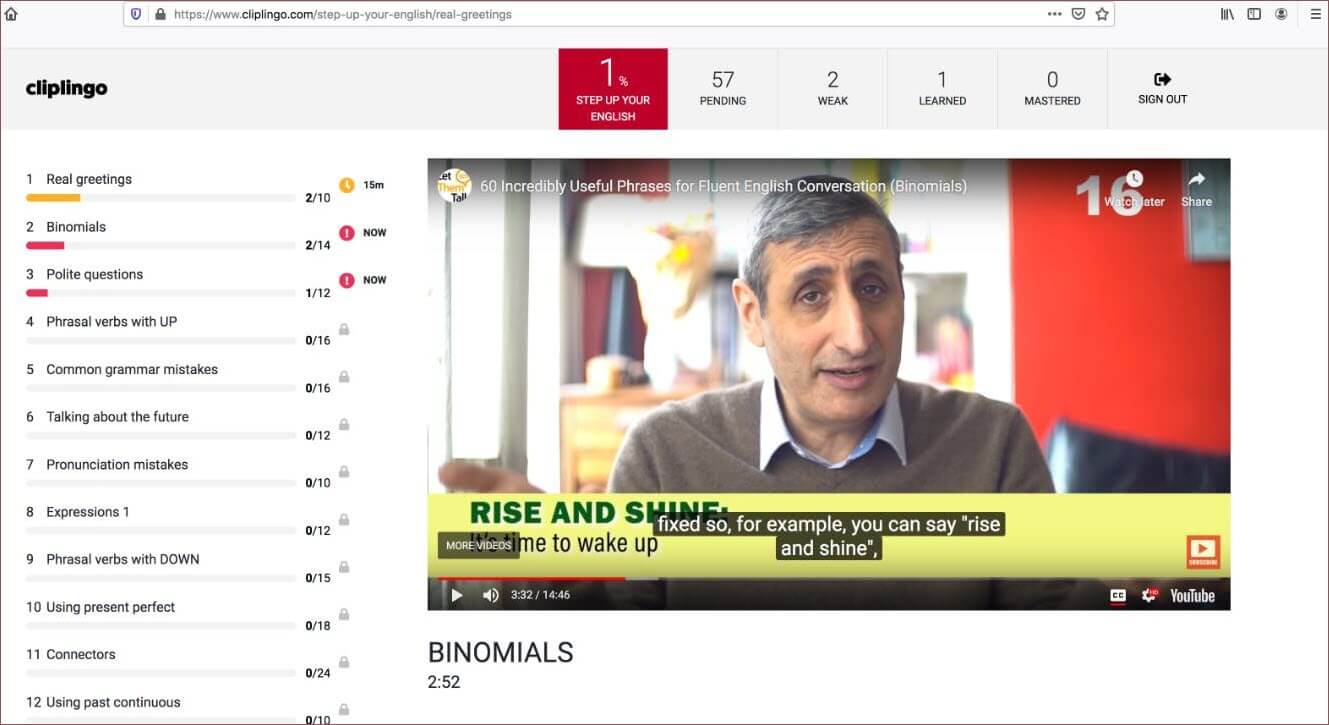This screenshot has height=725, width=1329.
Task: Select the Polite questions lesson
Action: [94, 274]
